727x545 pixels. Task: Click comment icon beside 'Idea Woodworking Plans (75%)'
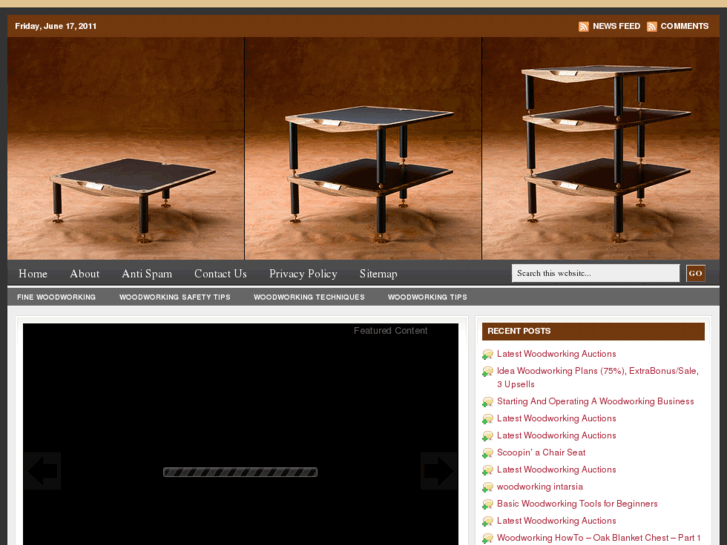tap(487, 372)
